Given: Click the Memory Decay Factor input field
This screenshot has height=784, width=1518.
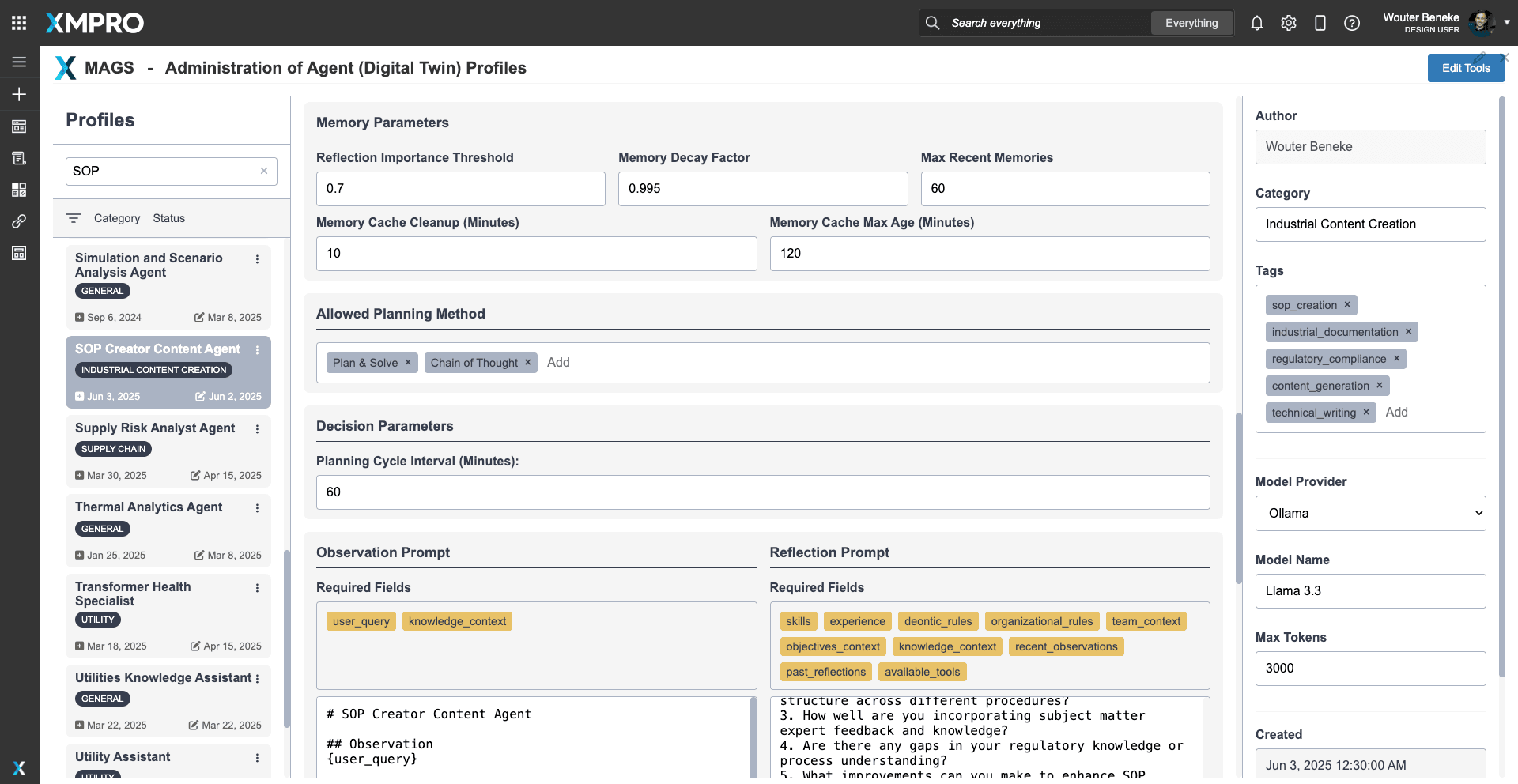Looking at the screenshot, I should click(762, 189).
